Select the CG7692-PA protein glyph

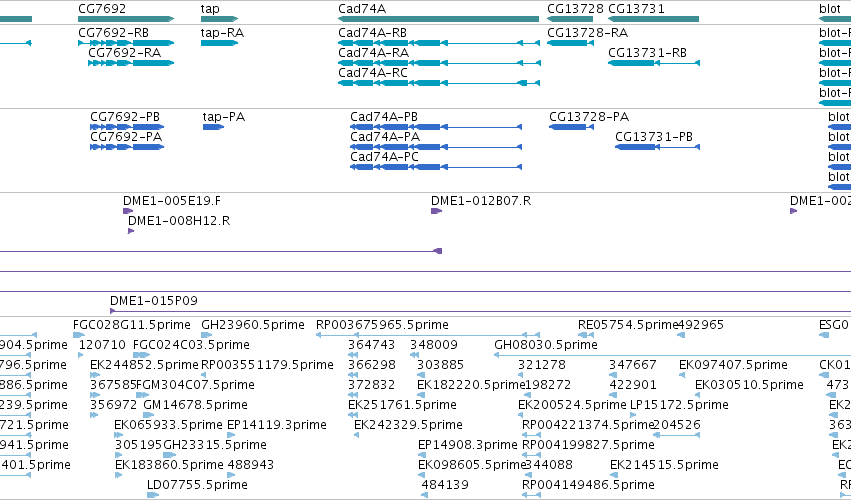pyautogui.click(x=127, y=147)
